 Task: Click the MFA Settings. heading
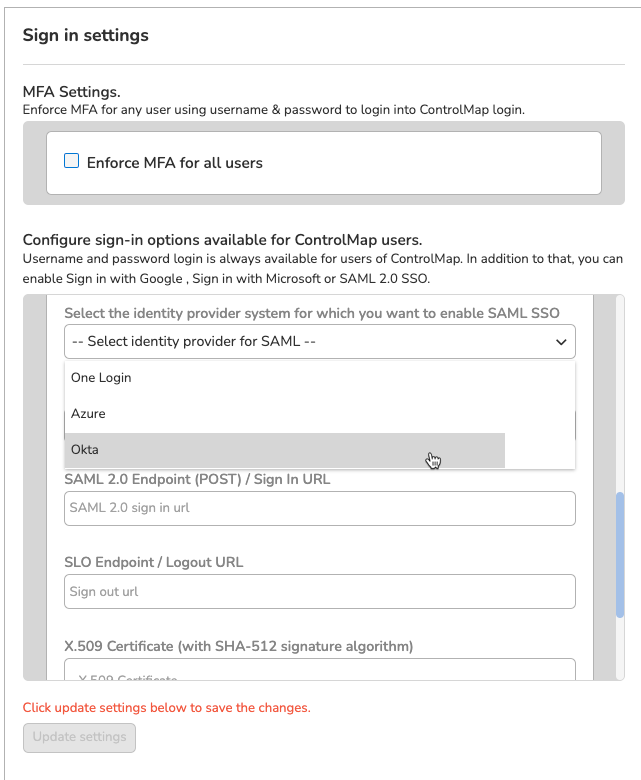[72, 92]
